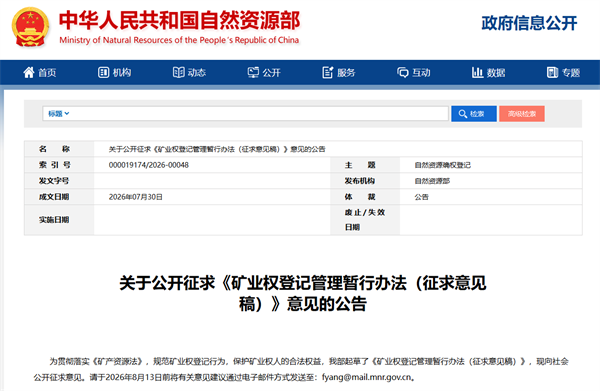Click the chat-bubble icon beside 互动

point(403,72)
